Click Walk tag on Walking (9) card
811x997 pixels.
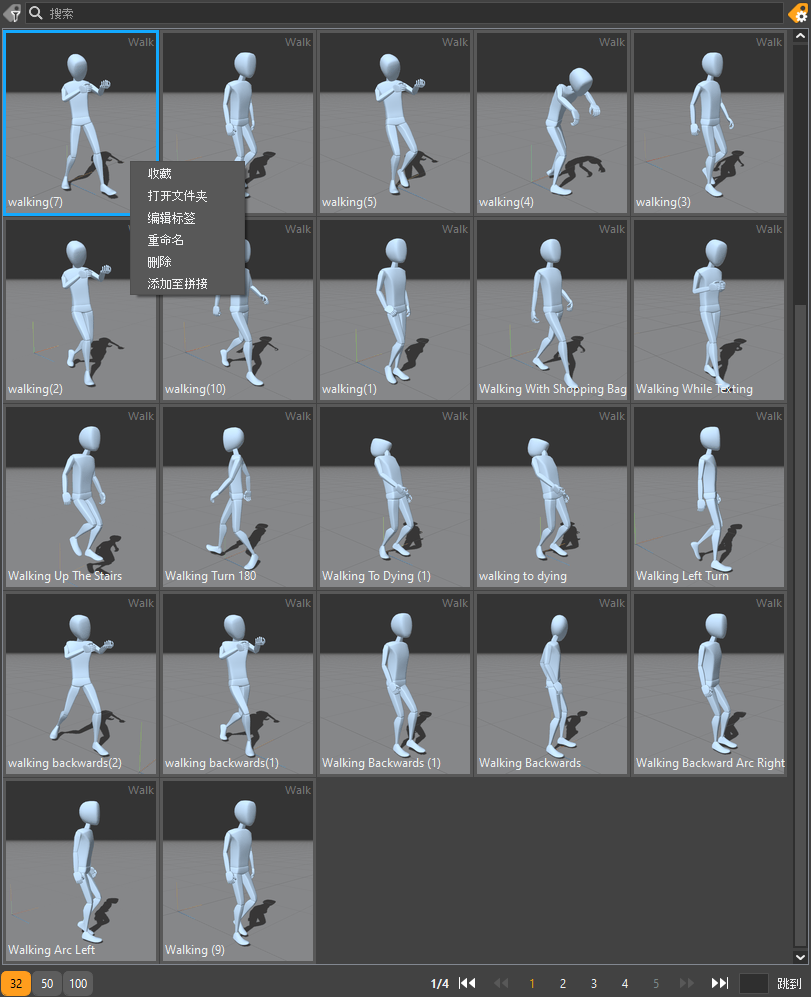tap(298, 790)
